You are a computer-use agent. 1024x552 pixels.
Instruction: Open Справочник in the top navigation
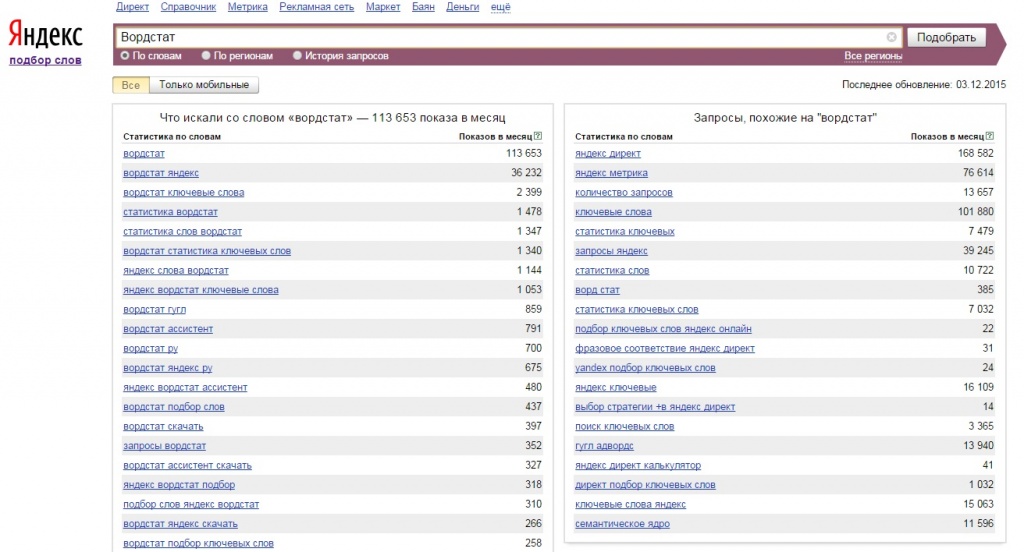188,7
